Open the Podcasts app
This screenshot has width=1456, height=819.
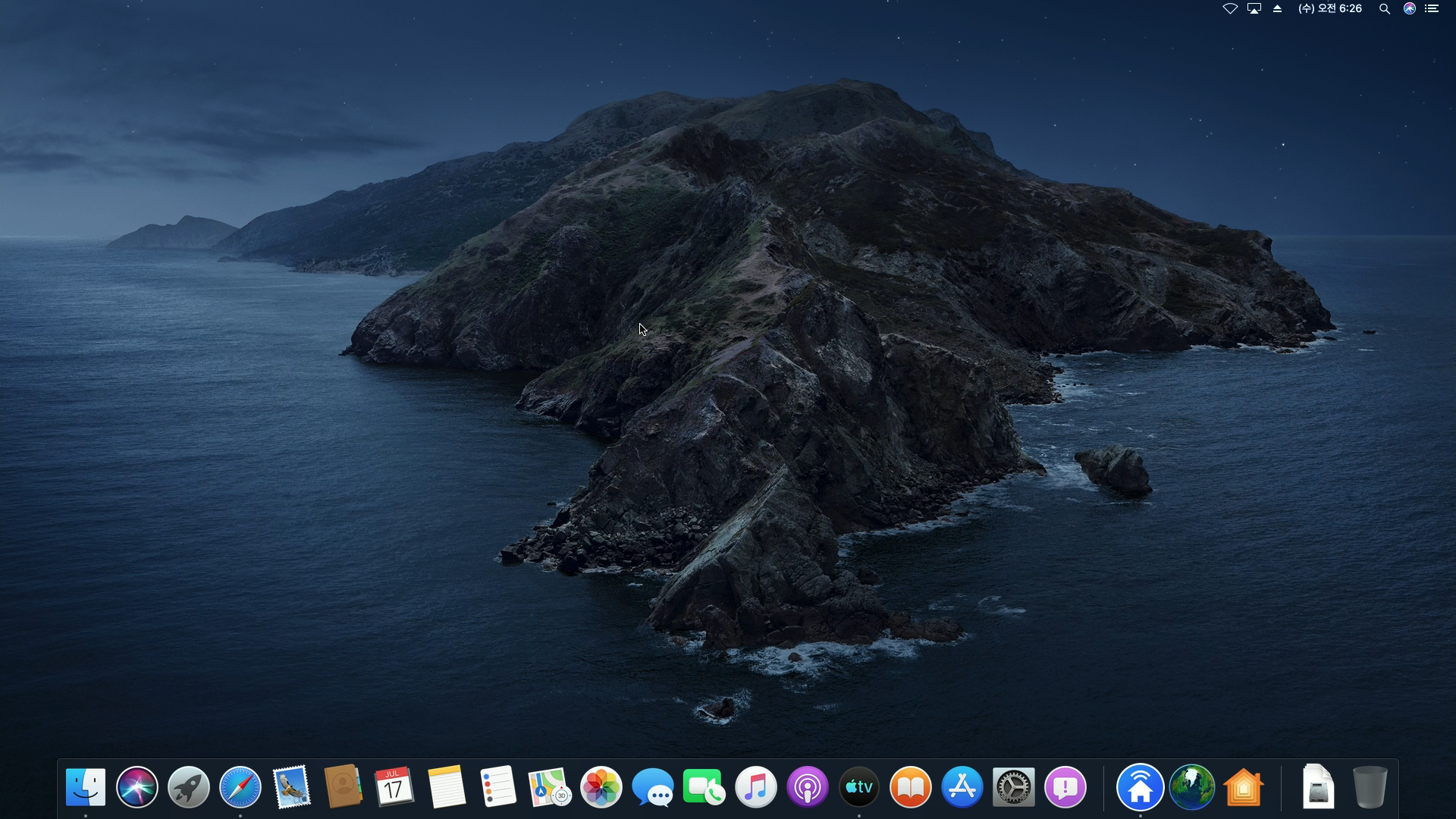(808, 787)
